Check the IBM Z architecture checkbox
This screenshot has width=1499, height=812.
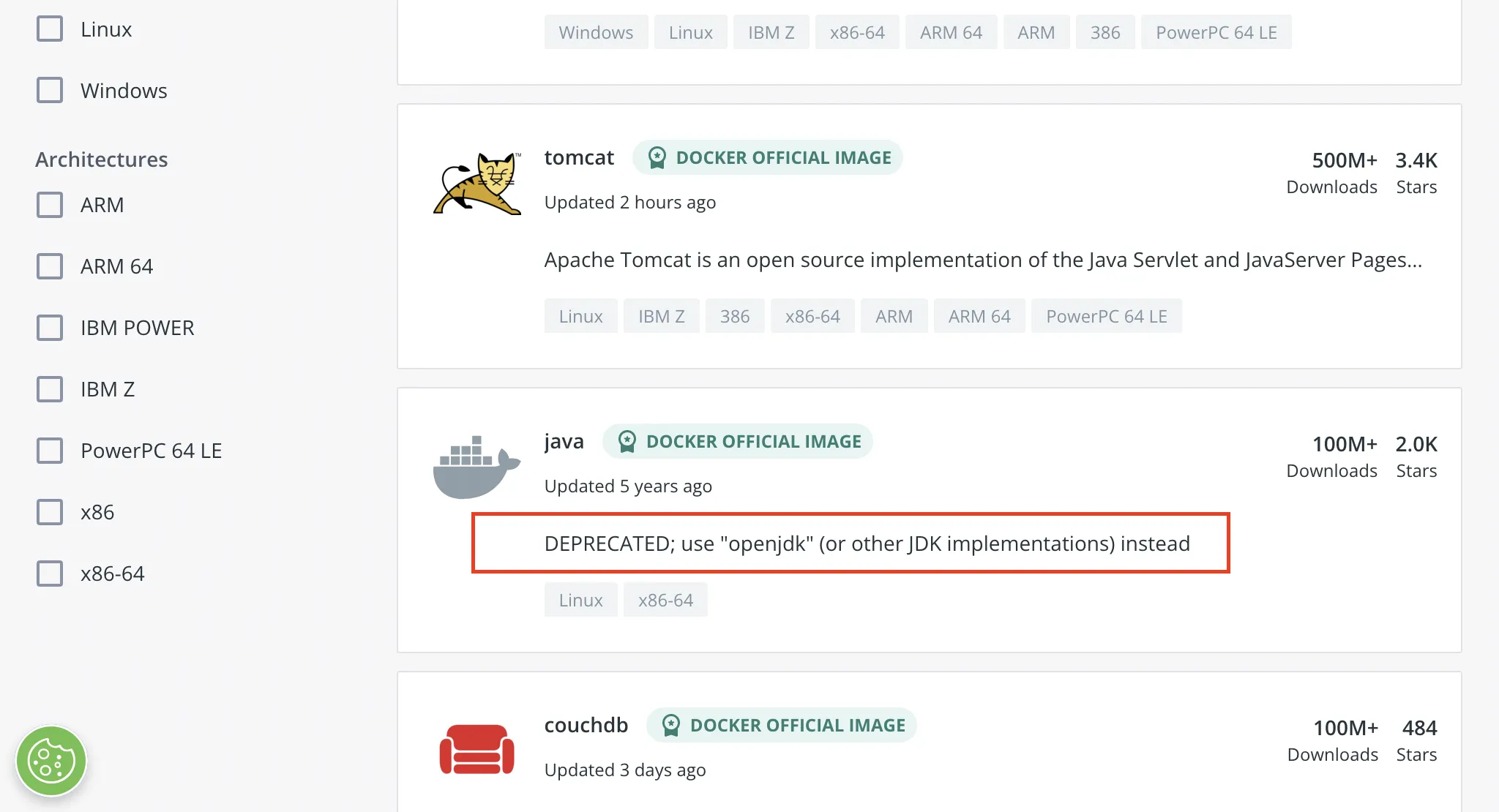[50, 389]
